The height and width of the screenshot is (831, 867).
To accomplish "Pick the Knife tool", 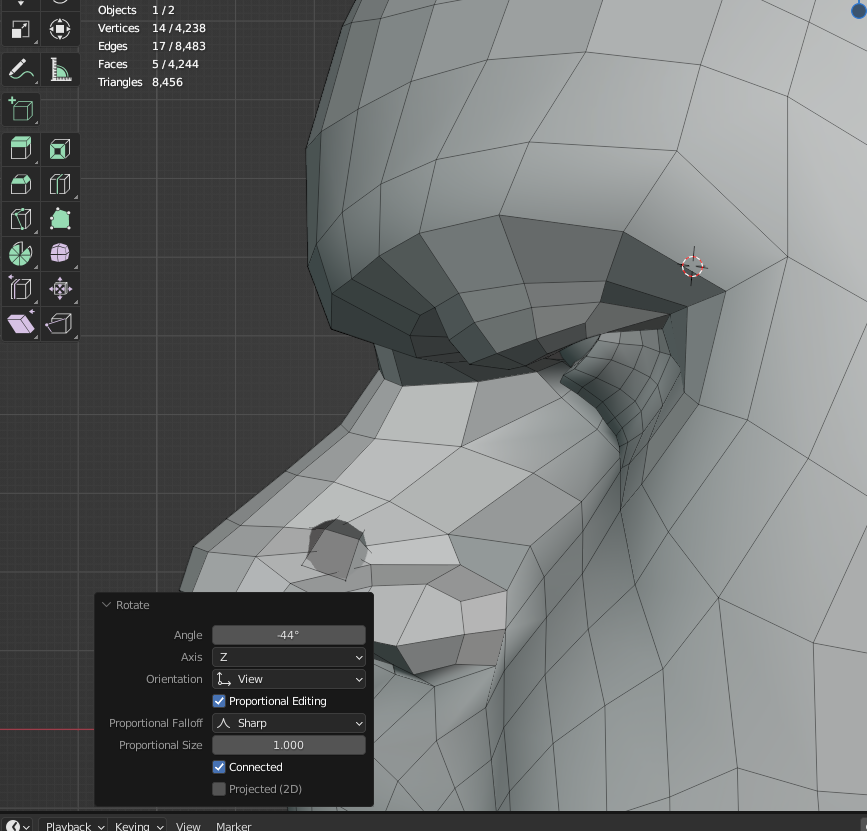I will click(20, 219).
